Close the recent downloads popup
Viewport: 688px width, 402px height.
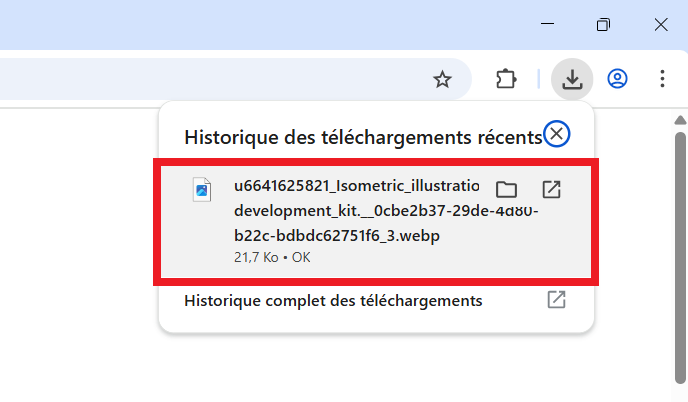(x=557, y=134)
